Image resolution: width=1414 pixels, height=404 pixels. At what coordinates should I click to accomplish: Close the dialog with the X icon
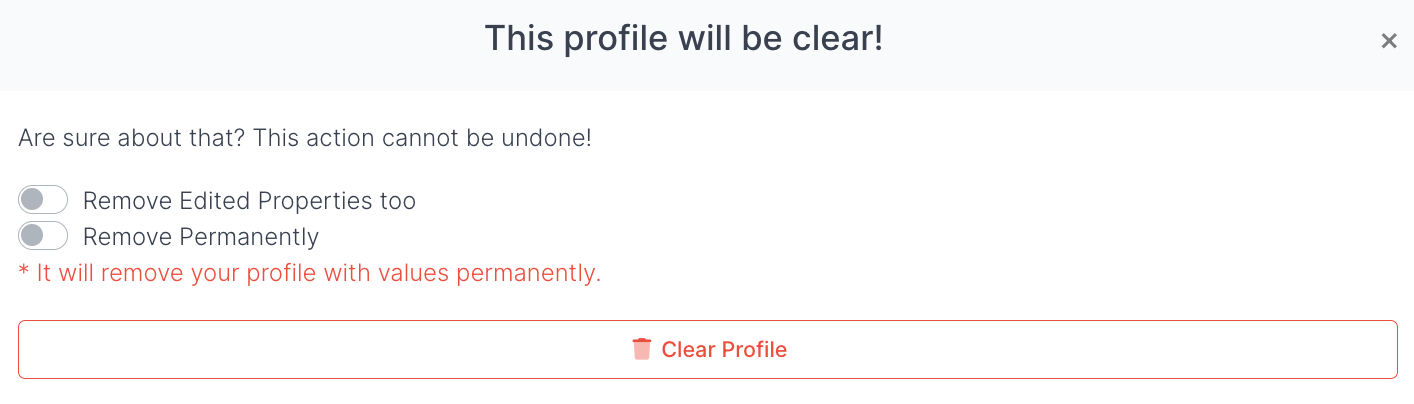pyautogui.click(x=1388, y=41)
